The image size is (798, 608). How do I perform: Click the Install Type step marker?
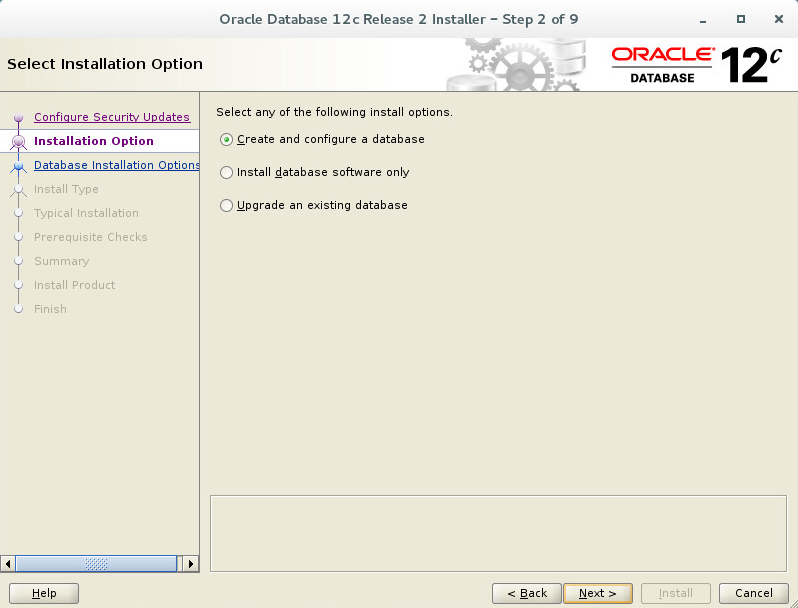click(x=19, y=189)
